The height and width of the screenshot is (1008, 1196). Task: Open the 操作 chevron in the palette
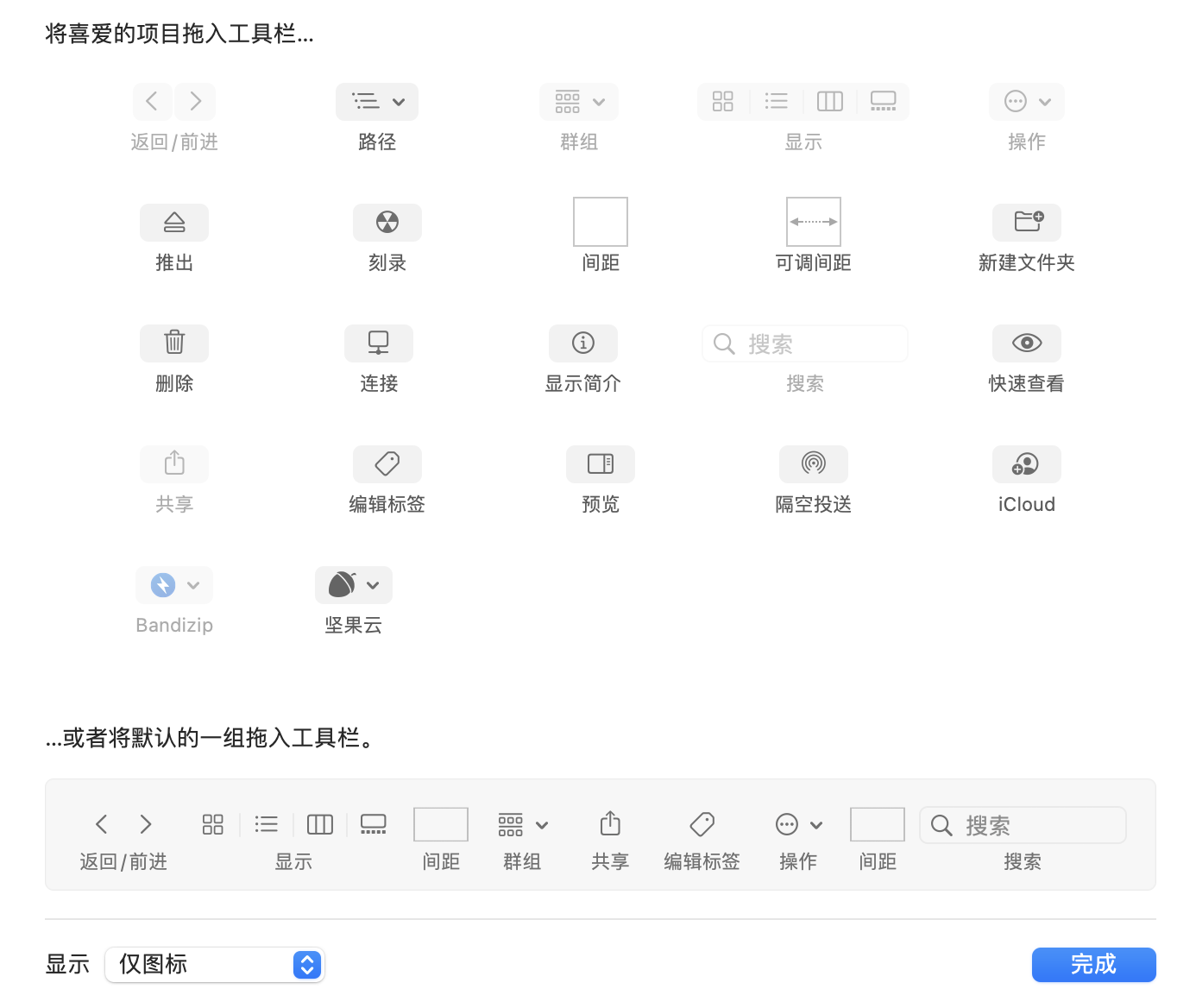point(1045,102)
